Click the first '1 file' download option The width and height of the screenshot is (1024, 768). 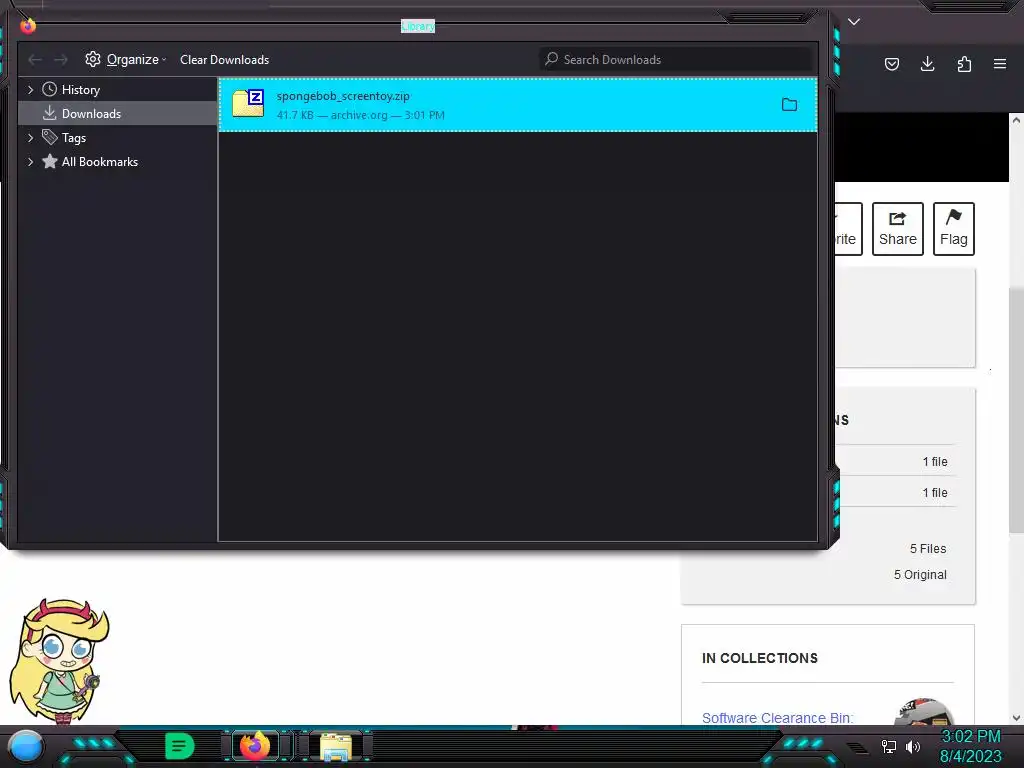coord(935,462)
